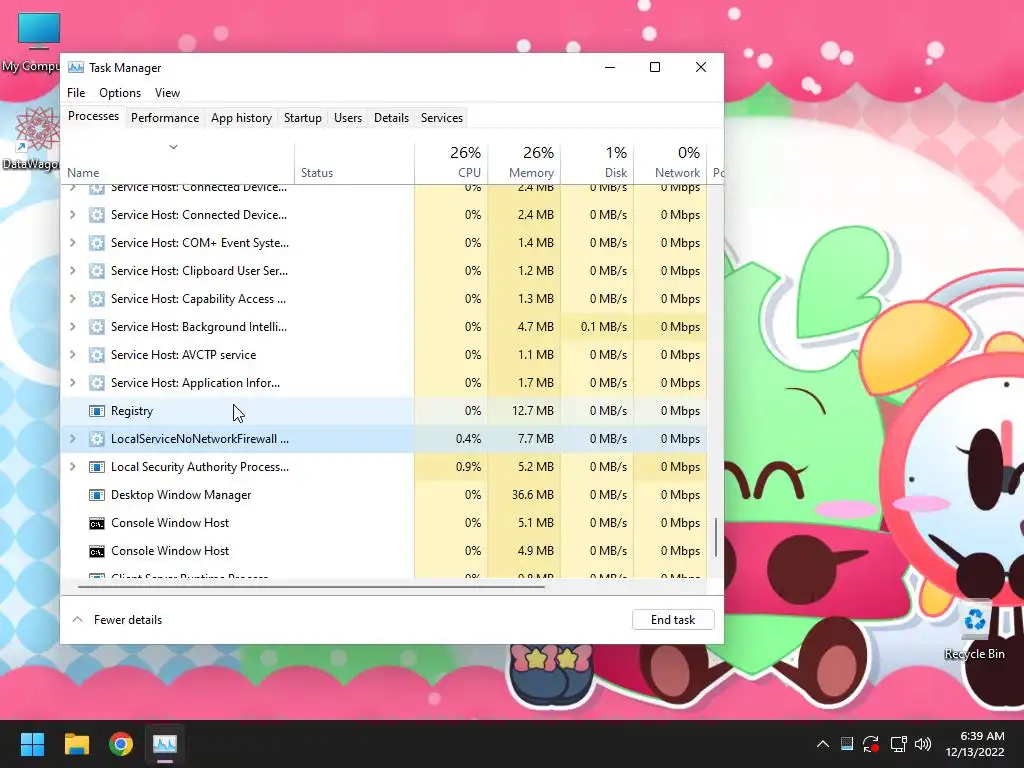The width and height of the screenshot is (1024, 768).
Task: Select the Console Window Host row at 4.9 MB
Action: [x=384, y=551]
